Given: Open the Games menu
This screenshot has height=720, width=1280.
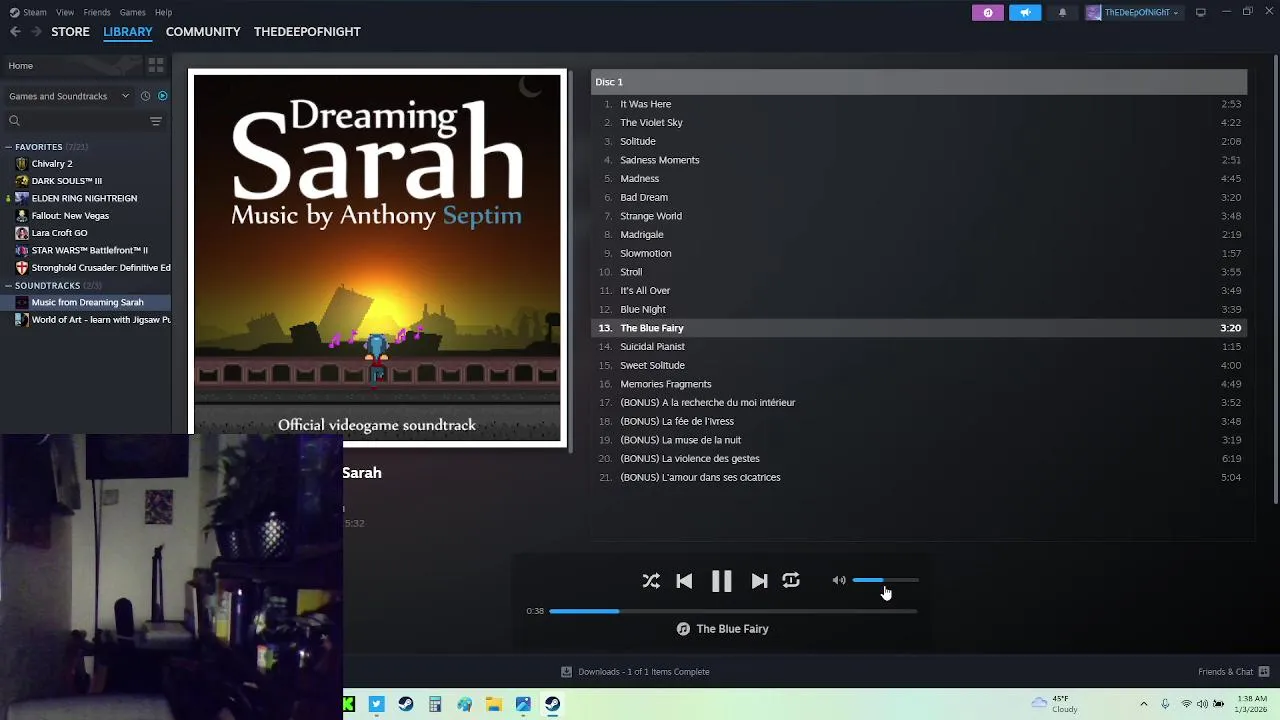Looking at the screenshot, I should coord(132,12).
